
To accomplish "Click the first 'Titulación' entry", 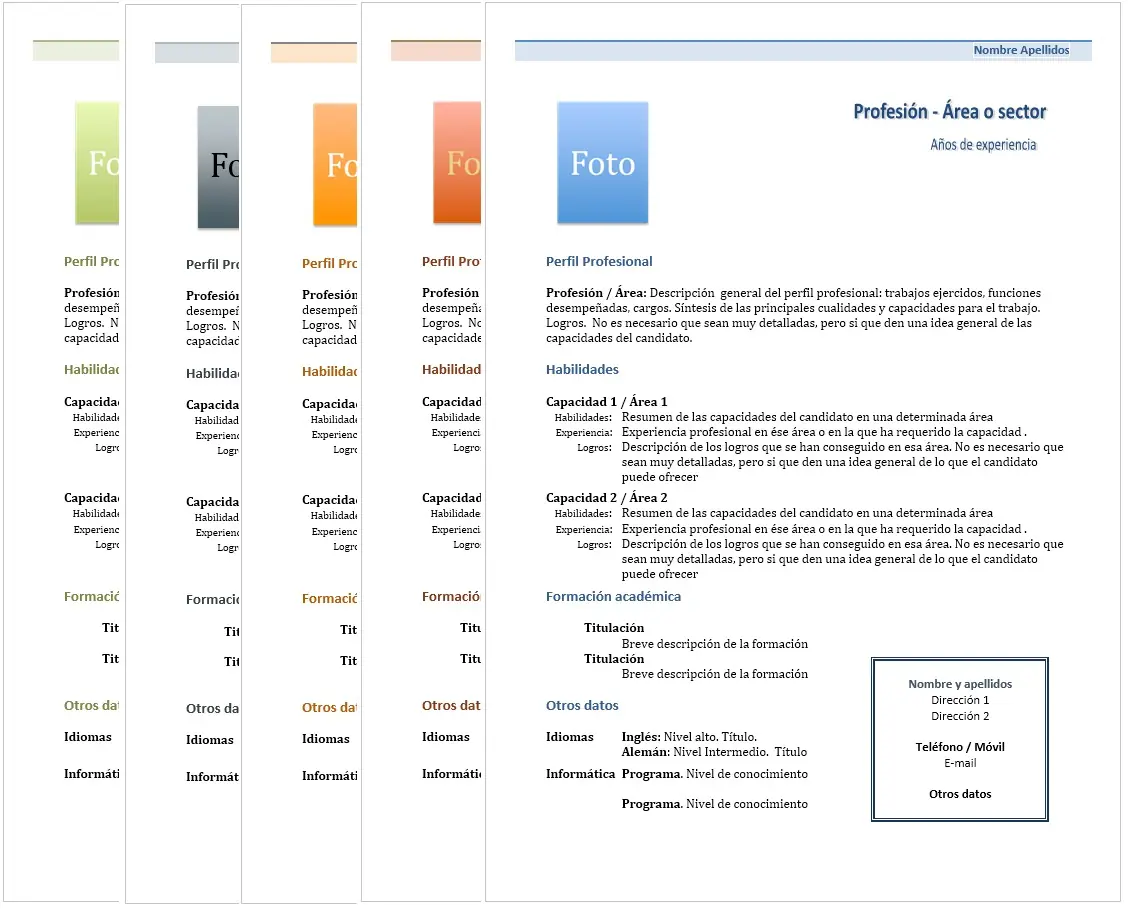I will point(614,628).
